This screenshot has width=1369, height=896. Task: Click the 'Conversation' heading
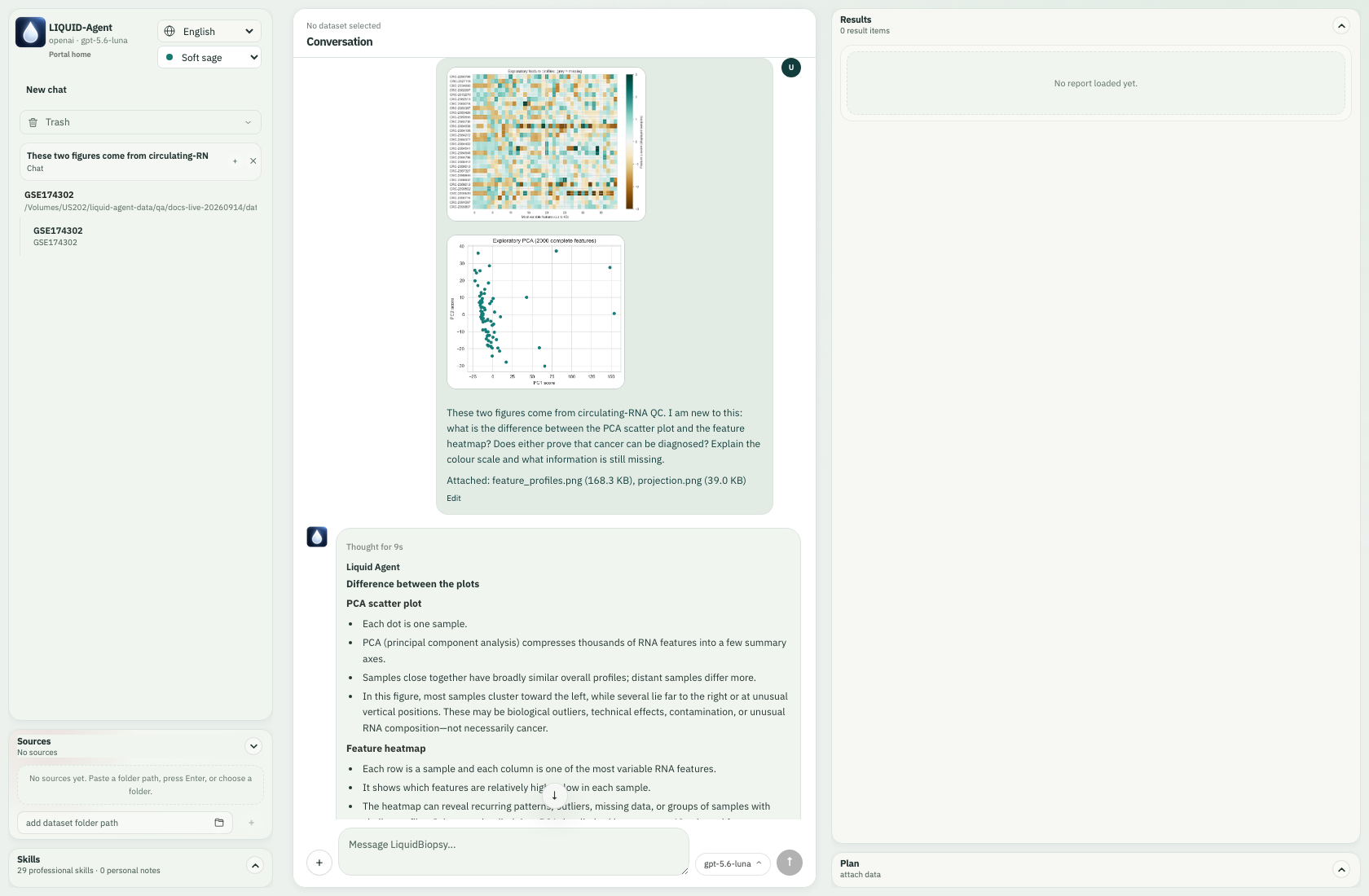340,42
